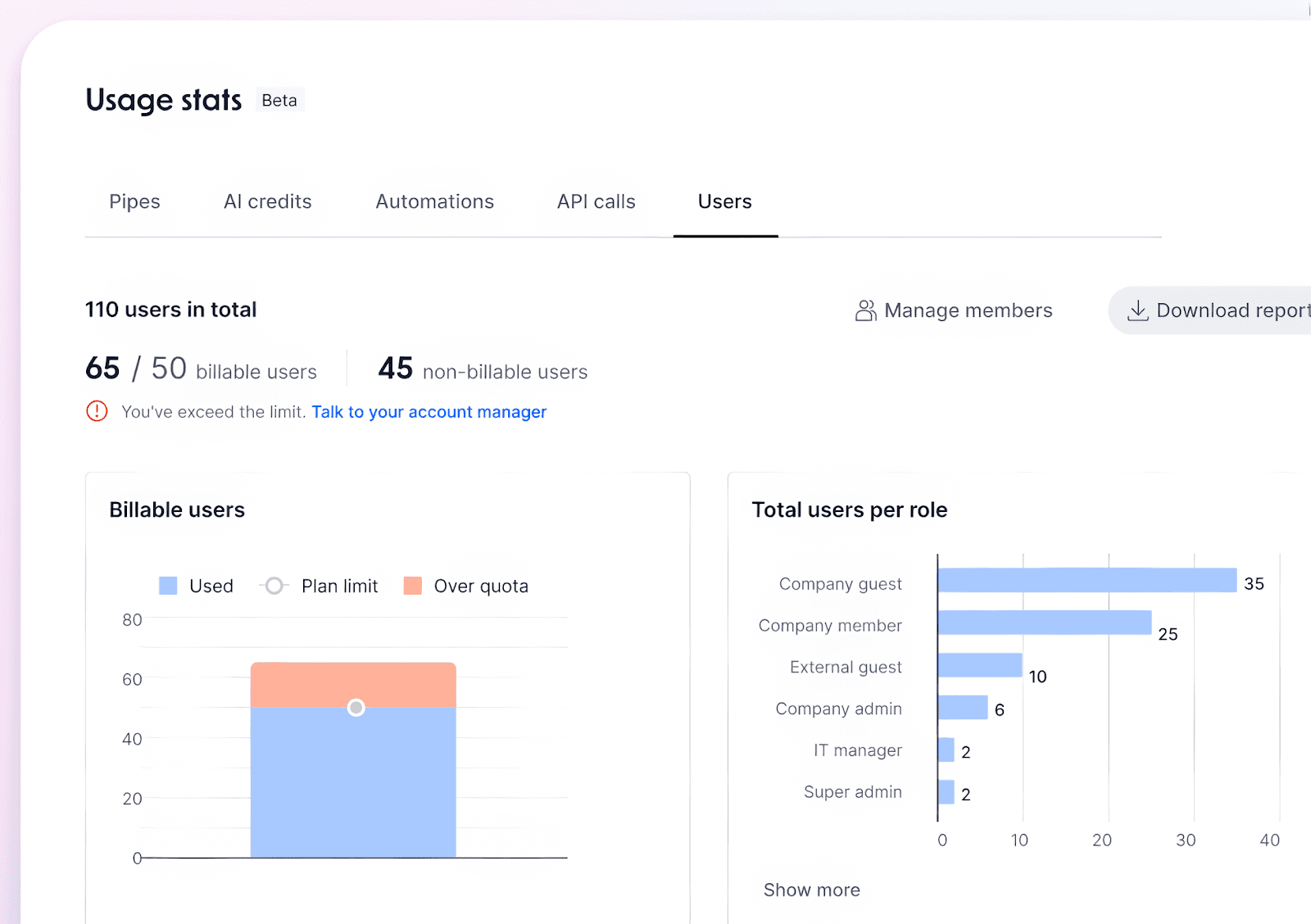This screenshot has height=924, width=1311.
Task: Click the 'Usage stats' page title
Action: click(164, 100)
